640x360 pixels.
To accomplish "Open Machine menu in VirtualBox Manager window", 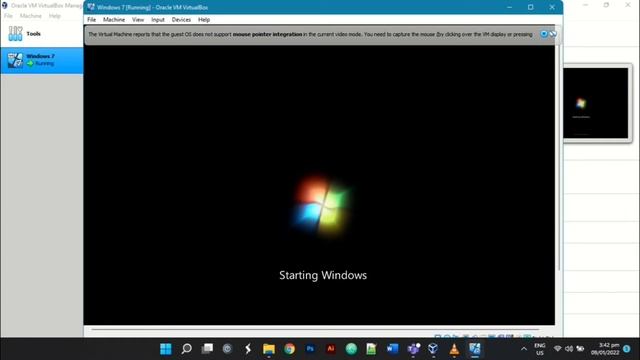I will coord(31,16).
